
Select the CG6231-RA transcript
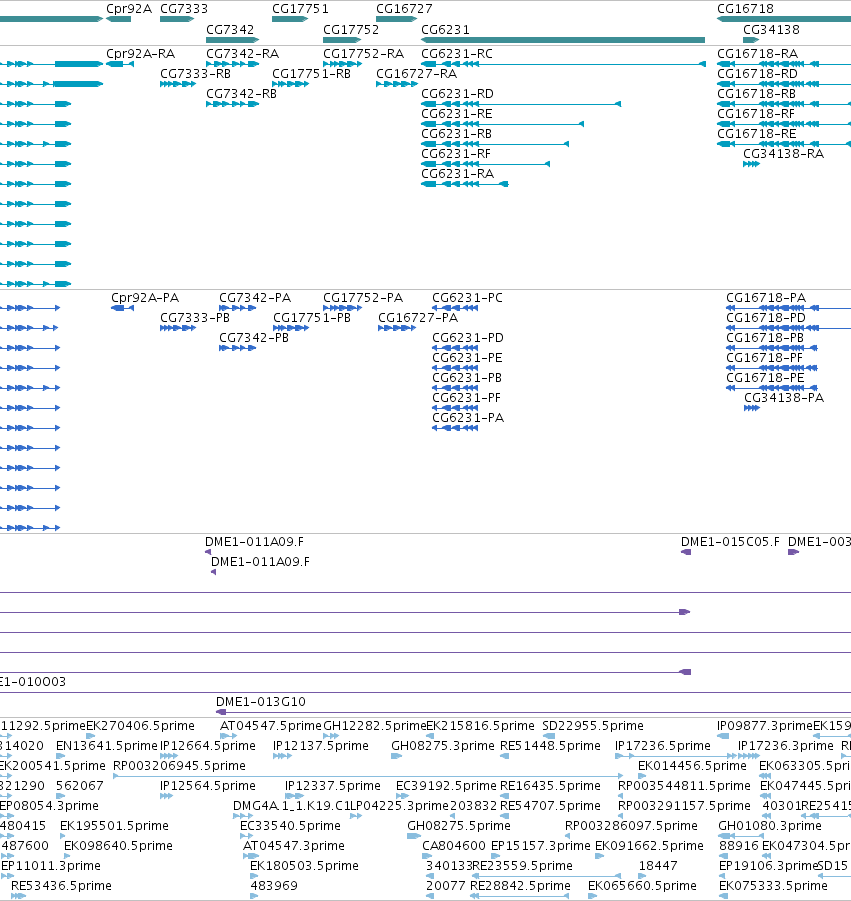[457, 174]
